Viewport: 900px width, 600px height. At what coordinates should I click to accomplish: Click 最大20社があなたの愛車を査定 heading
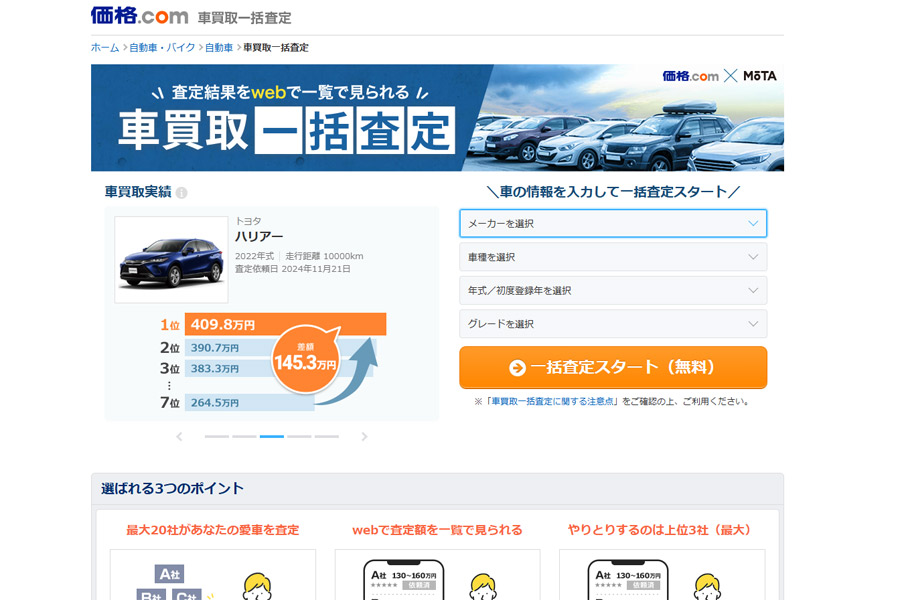pos(213,530)
